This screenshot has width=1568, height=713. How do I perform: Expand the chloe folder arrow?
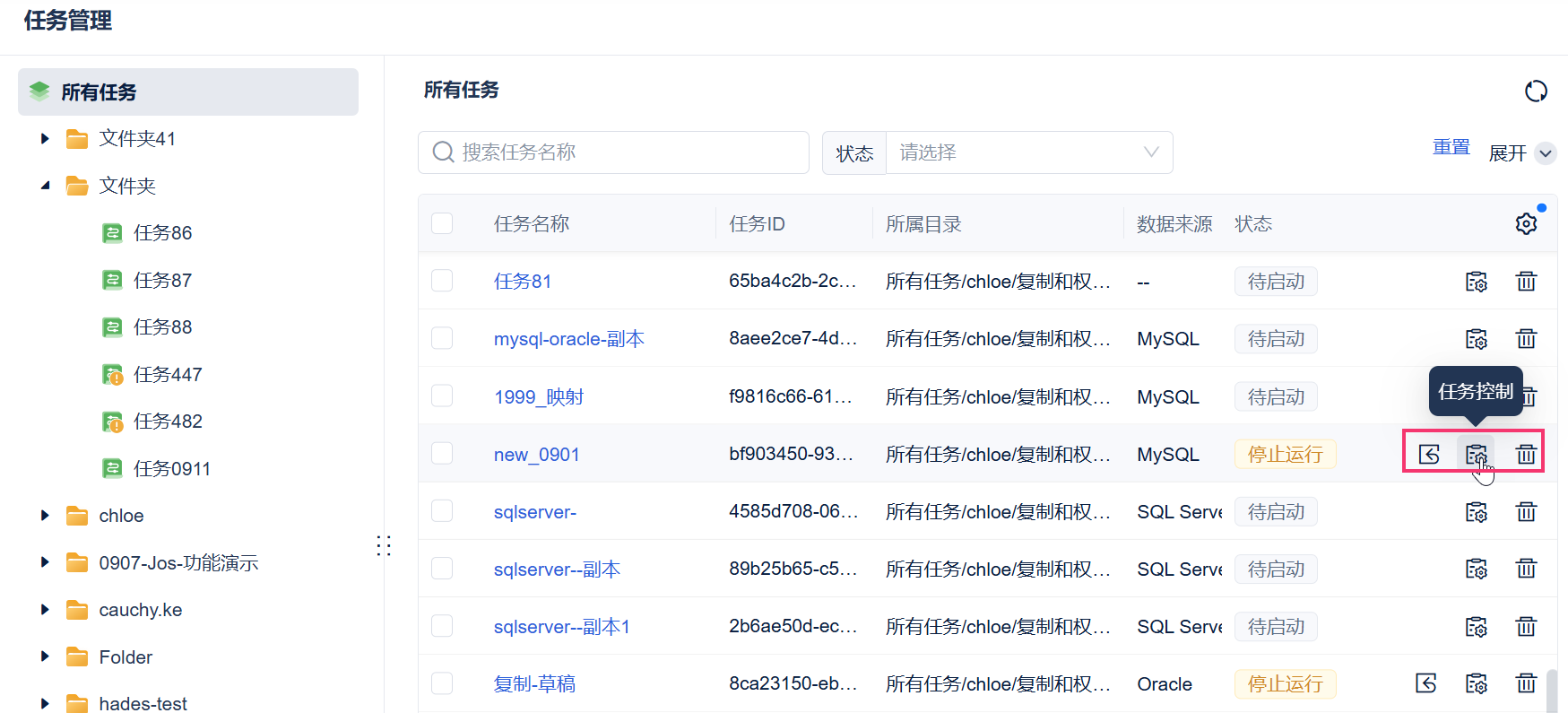[45, 516]
